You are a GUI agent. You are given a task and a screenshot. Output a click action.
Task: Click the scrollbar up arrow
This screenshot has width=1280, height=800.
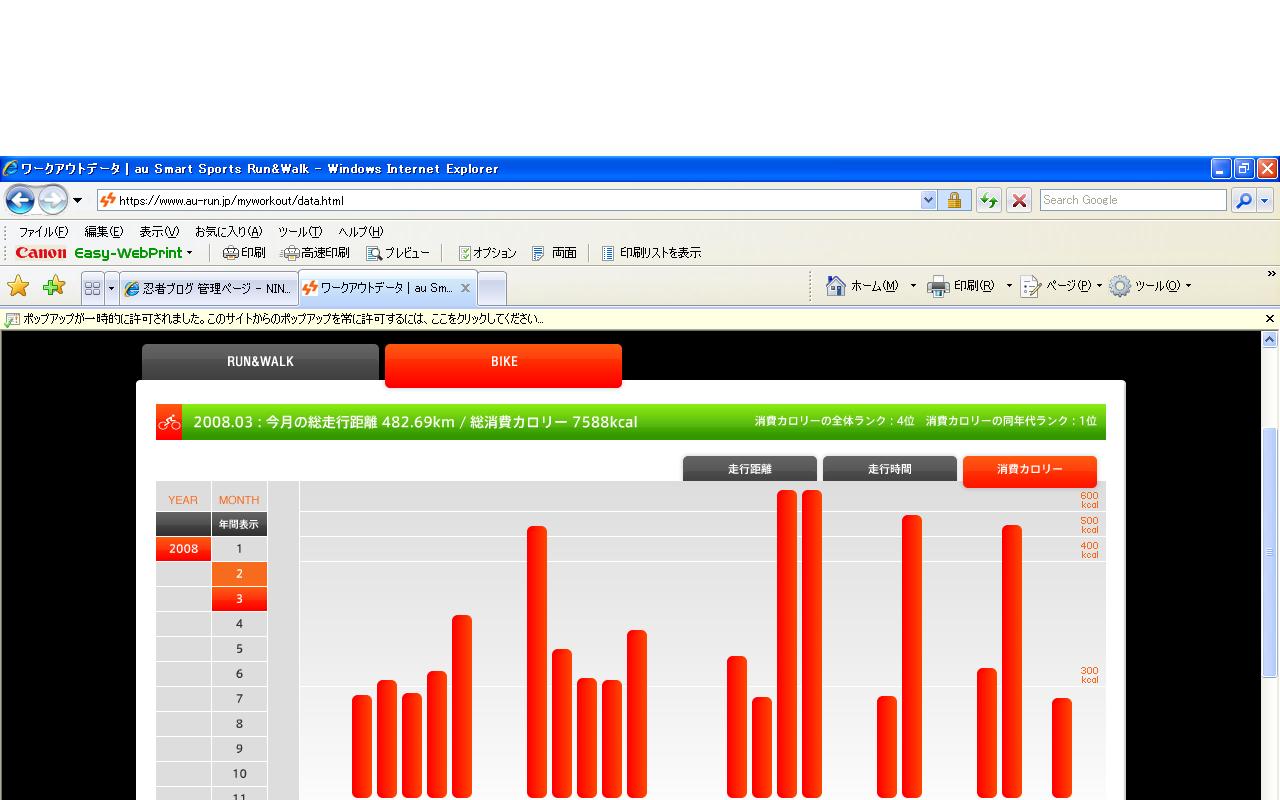(x=1270, y=340)
